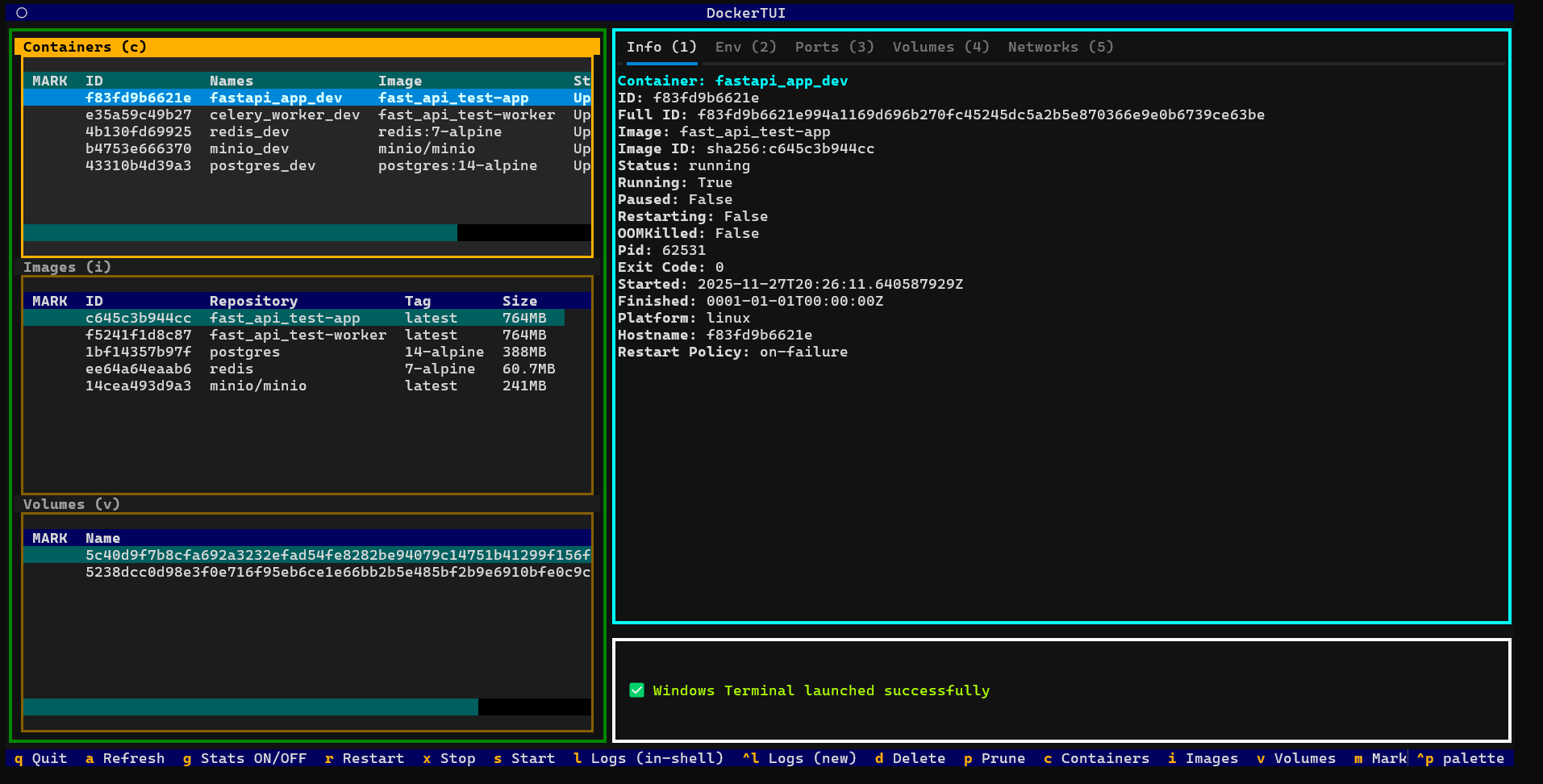Viewport: 1543px width, 784px height.
Task: Click Containers shortcut in the footer
Action: (1096, 758)
